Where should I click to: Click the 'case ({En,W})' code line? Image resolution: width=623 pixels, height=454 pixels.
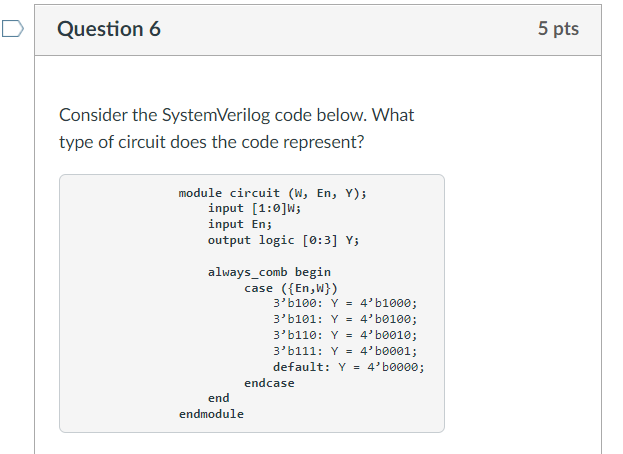tap(290, 288)
